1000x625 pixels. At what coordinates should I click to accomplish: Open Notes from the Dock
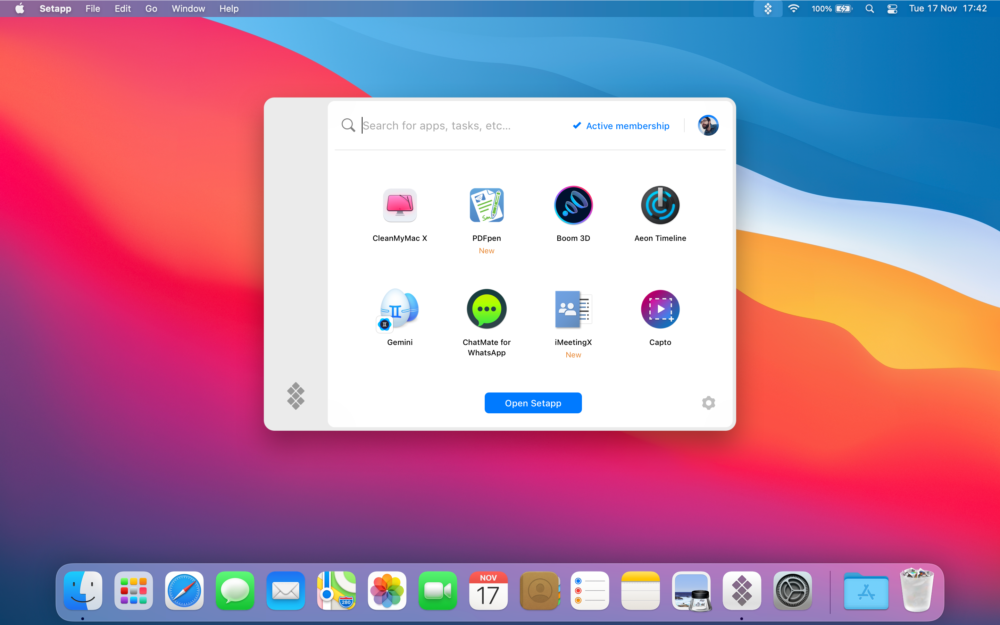point(640,591)
